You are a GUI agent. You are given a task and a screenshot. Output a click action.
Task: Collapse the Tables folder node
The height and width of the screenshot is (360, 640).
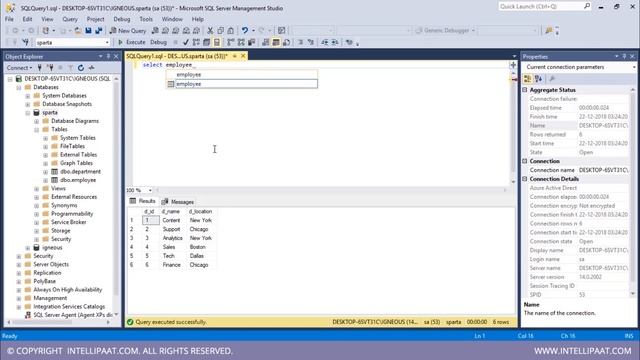[37, 129]
